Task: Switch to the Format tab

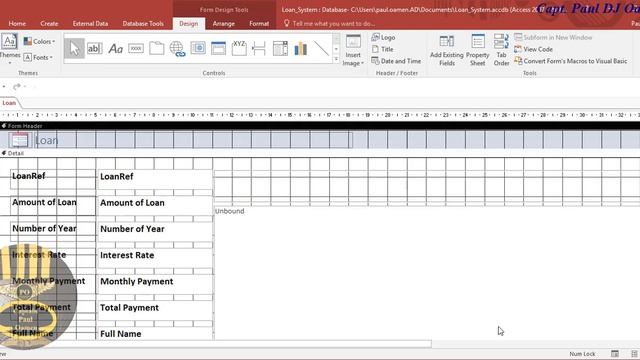Action: click(259, 24)
